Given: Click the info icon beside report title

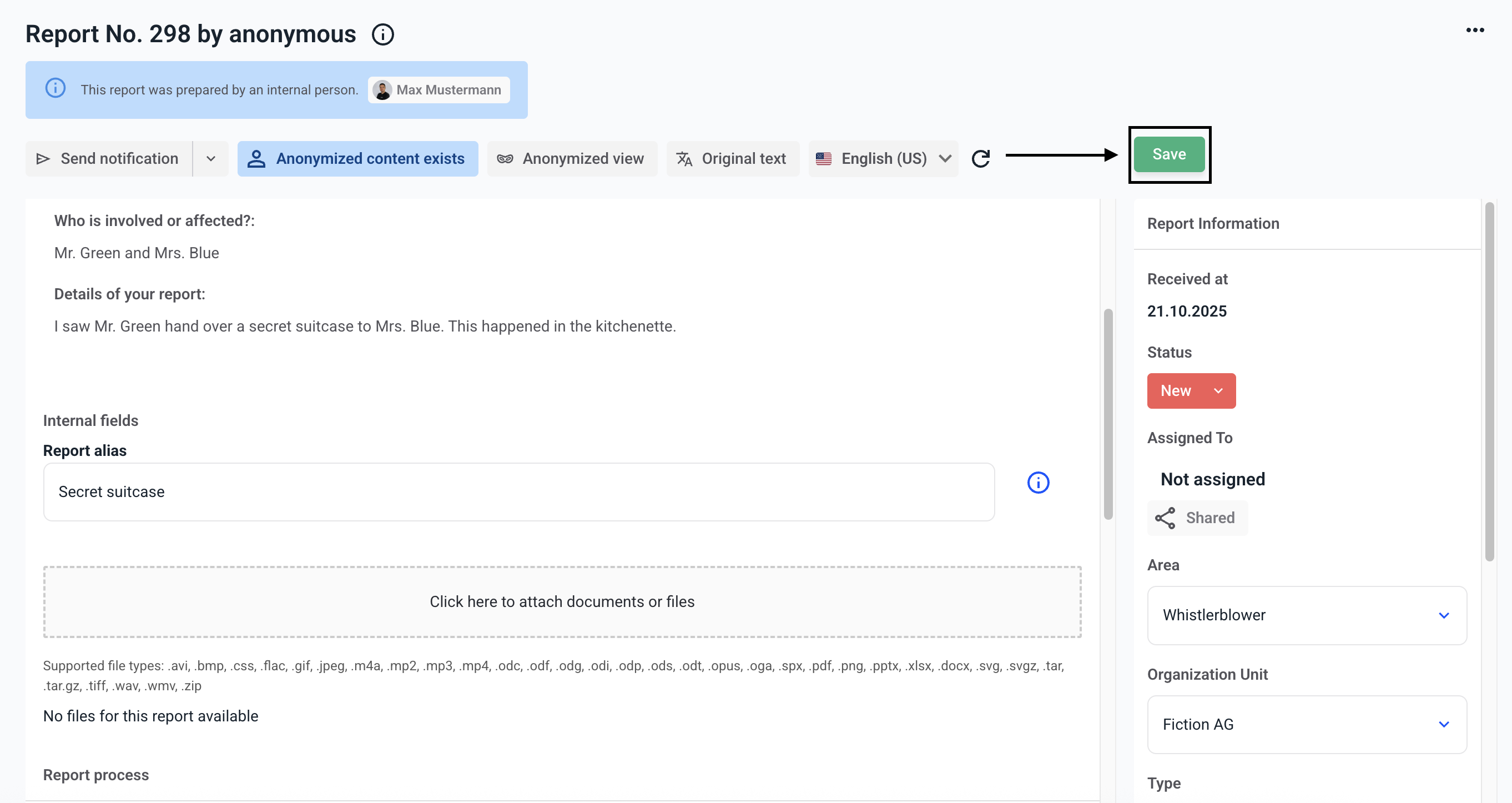Looking at the screenshot, I should tap(382, 34).
